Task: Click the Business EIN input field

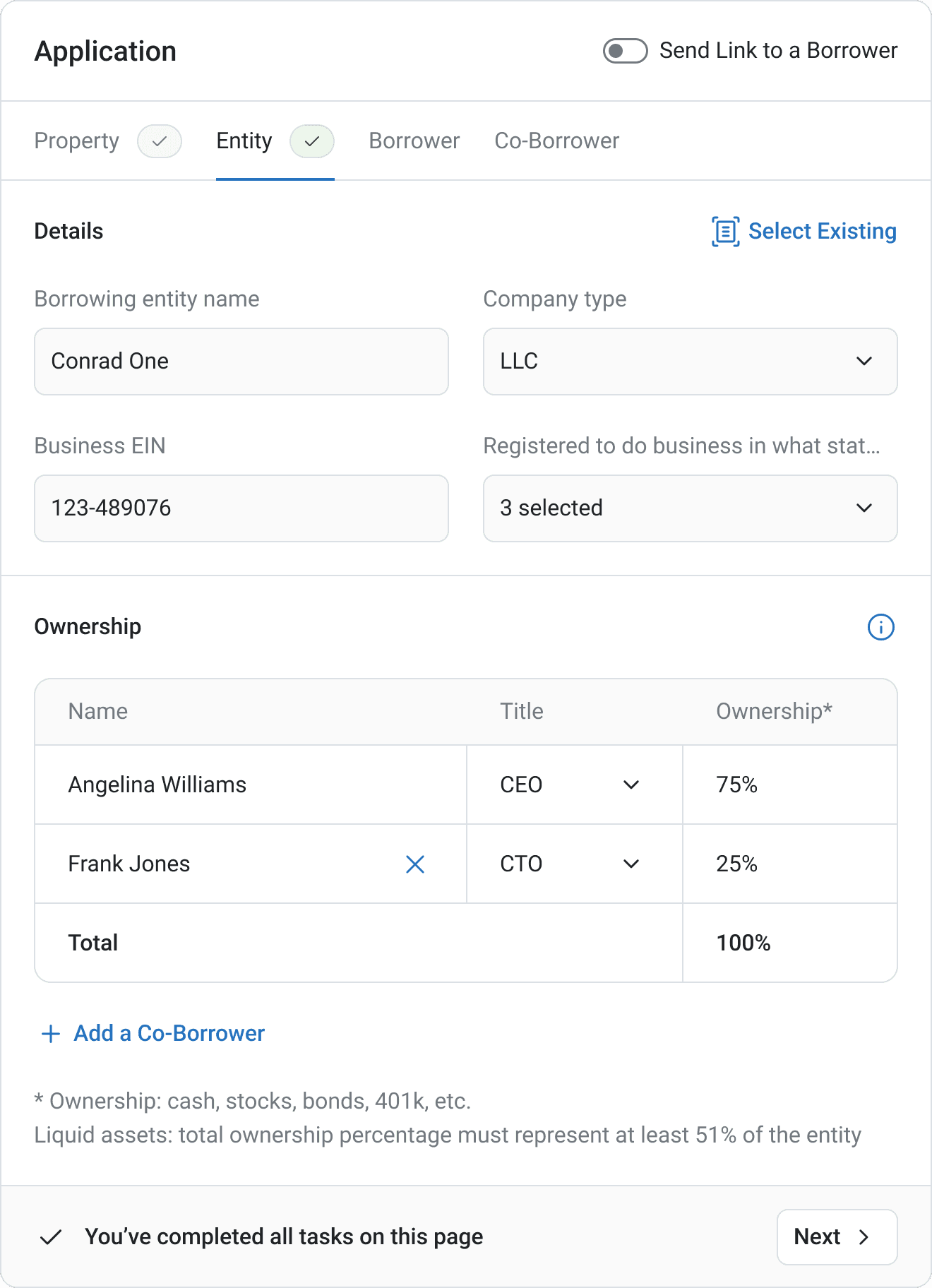Action: pos(241,508)
